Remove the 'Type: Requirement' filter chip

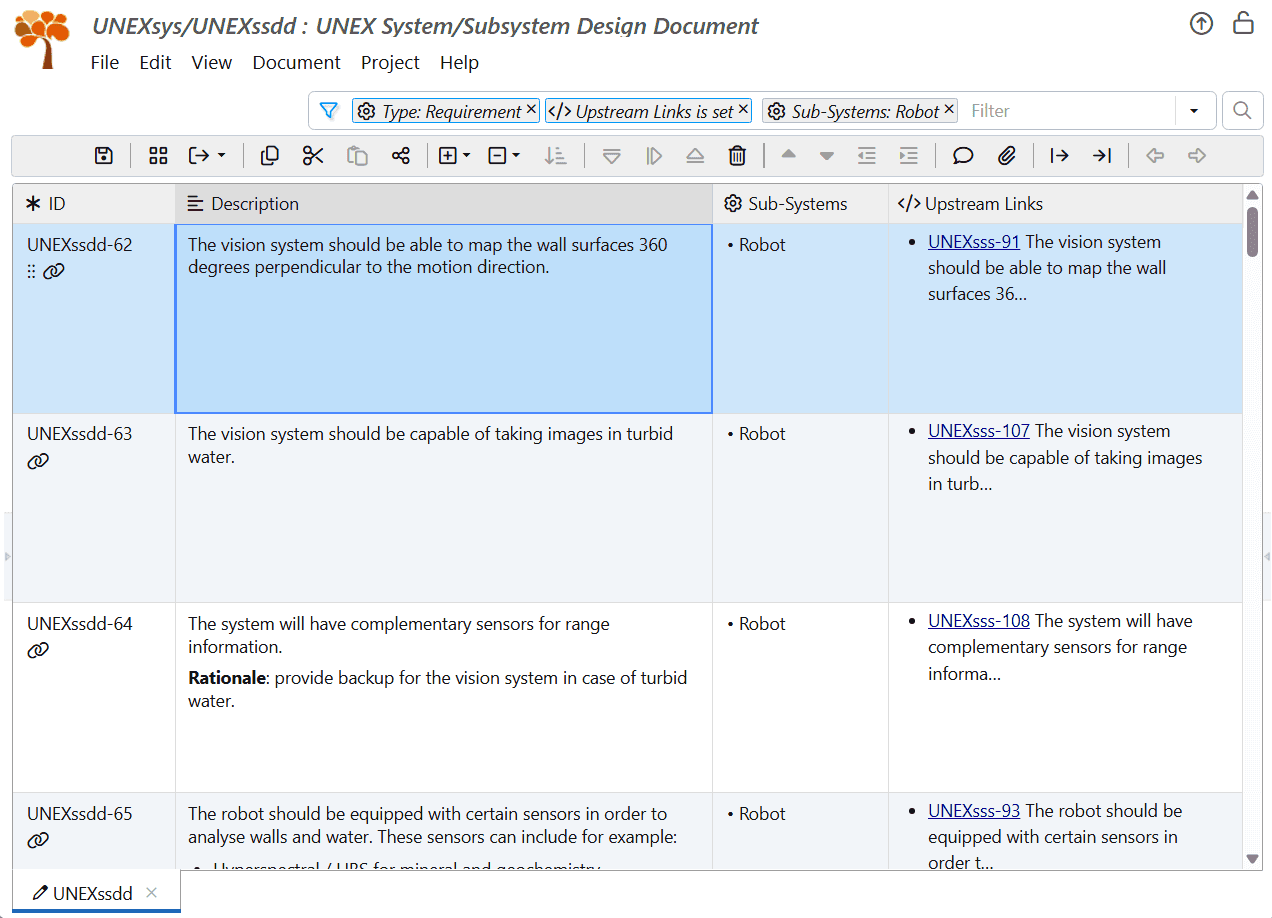click(531, 110)
